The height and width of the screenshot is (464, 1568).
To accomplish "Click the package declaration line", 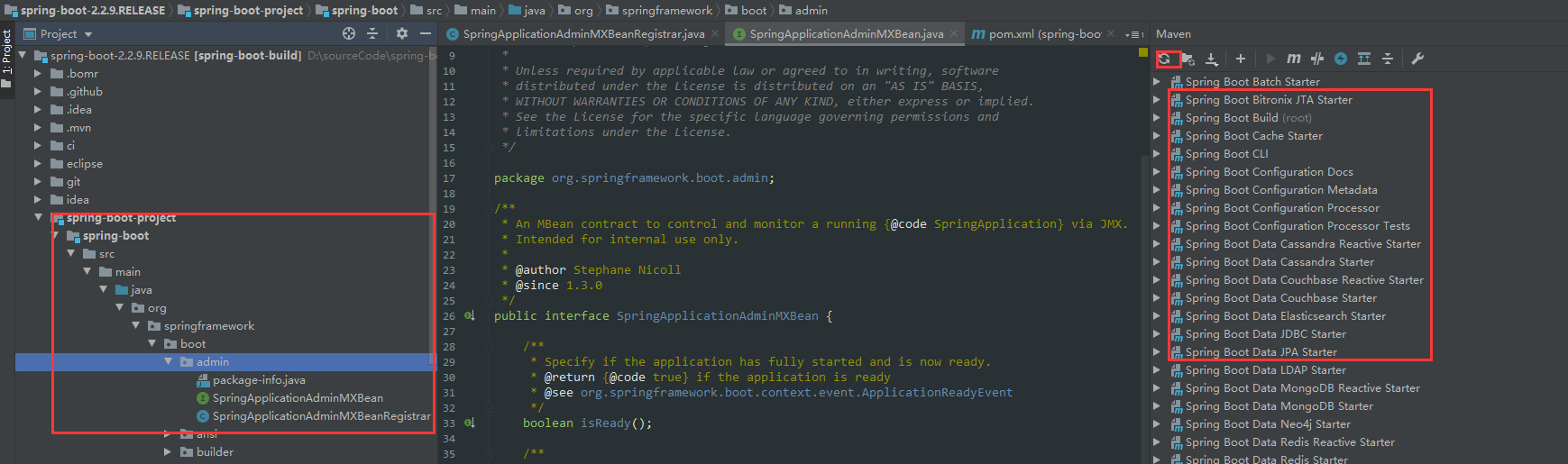I will (x=634, y=178).
